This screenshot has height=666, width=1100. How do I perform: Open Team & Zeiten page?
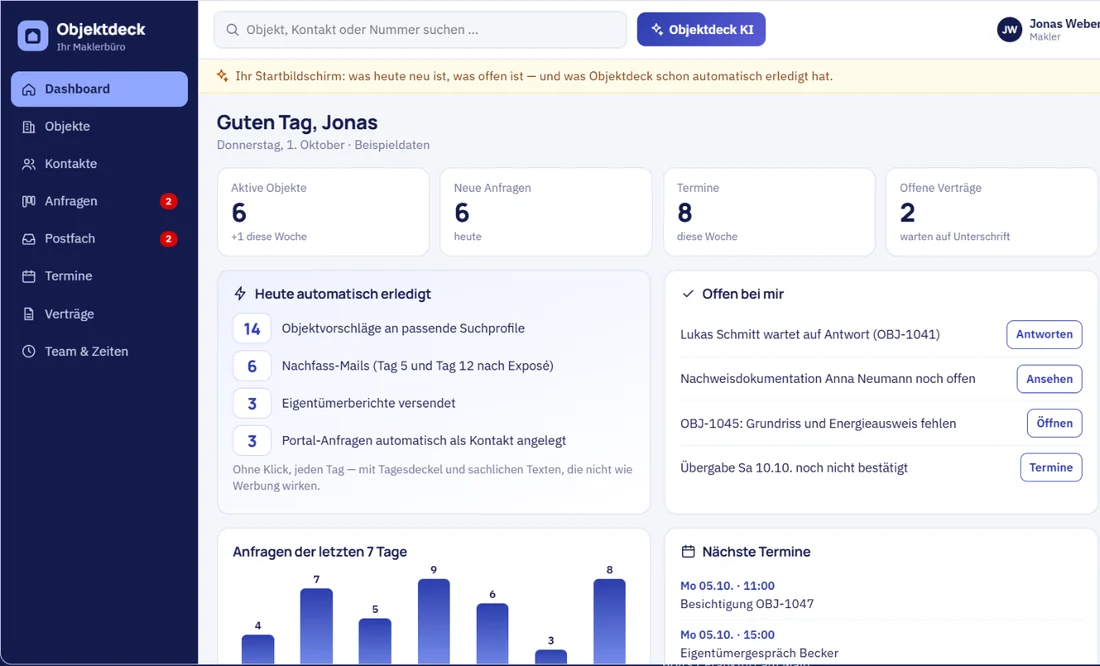point(100,351)
